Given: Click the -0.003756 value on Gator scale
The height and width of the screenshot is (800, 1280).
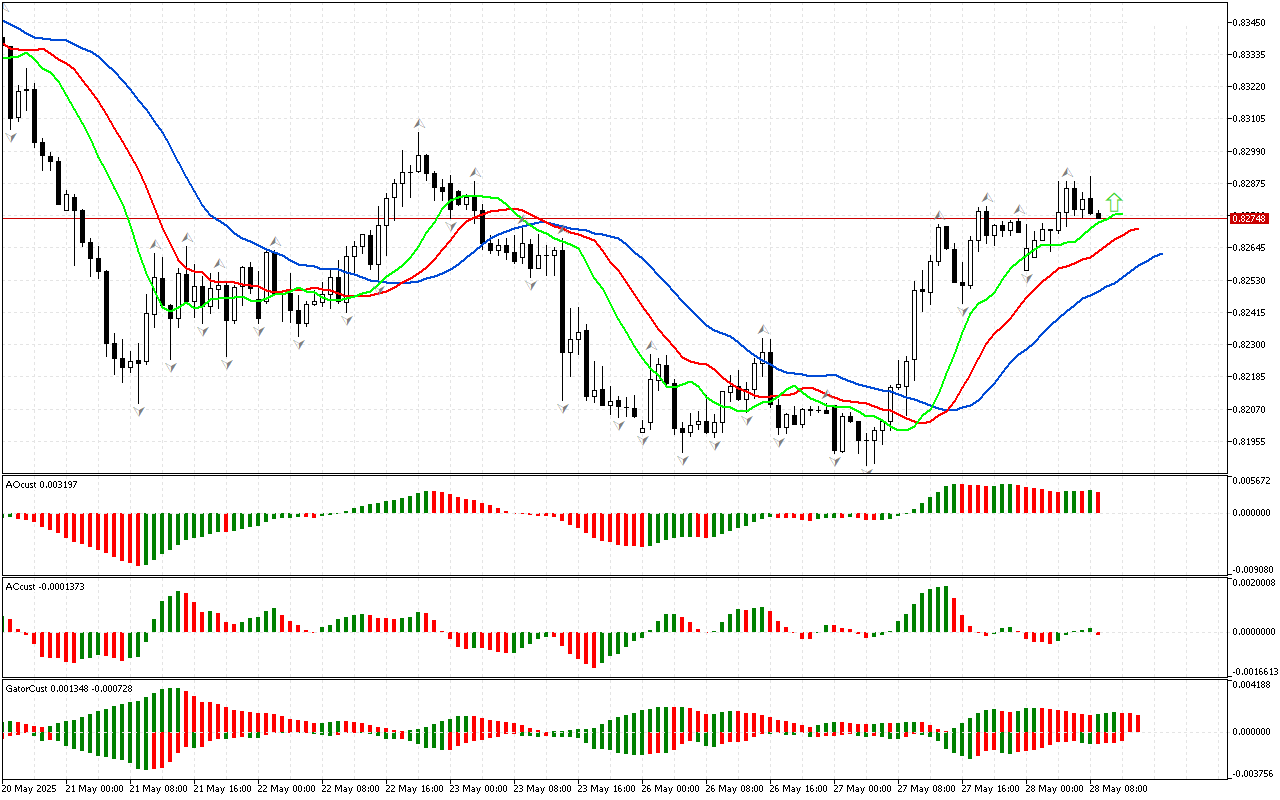Looking at the screenshot, I should click(1251, 773).
